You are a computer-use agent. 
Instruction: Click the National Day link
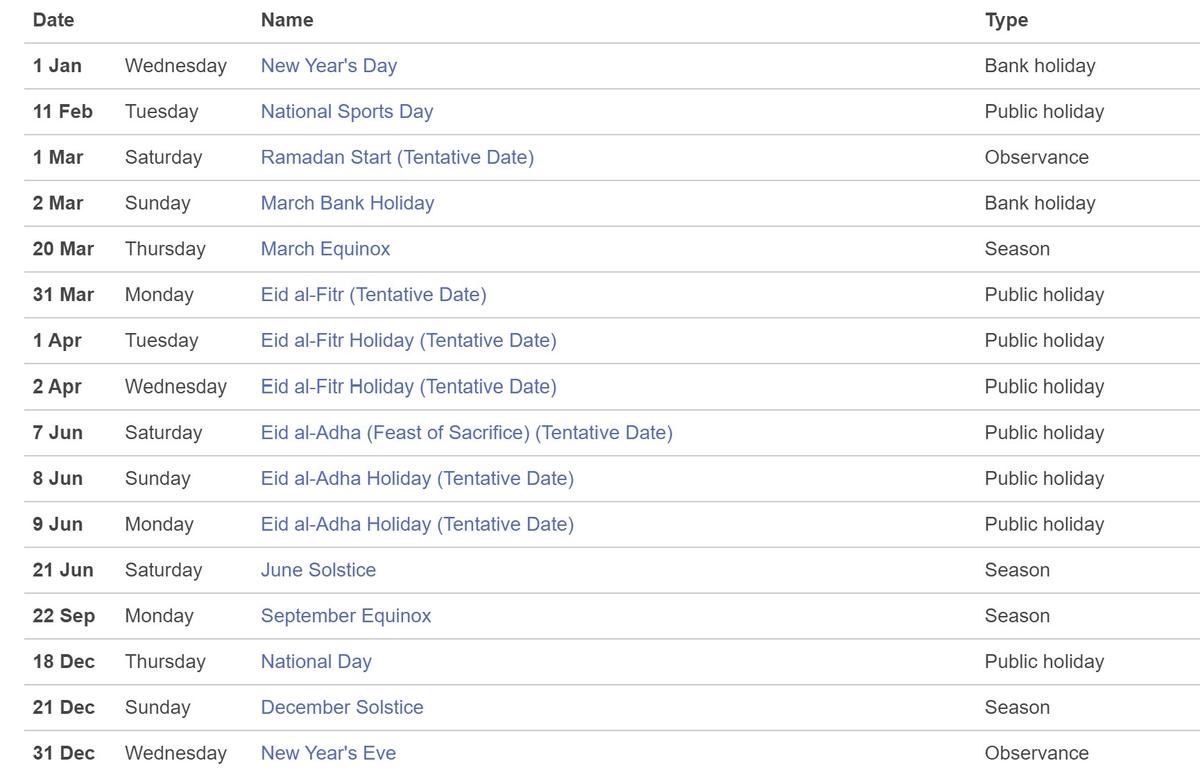pos(316,662)
